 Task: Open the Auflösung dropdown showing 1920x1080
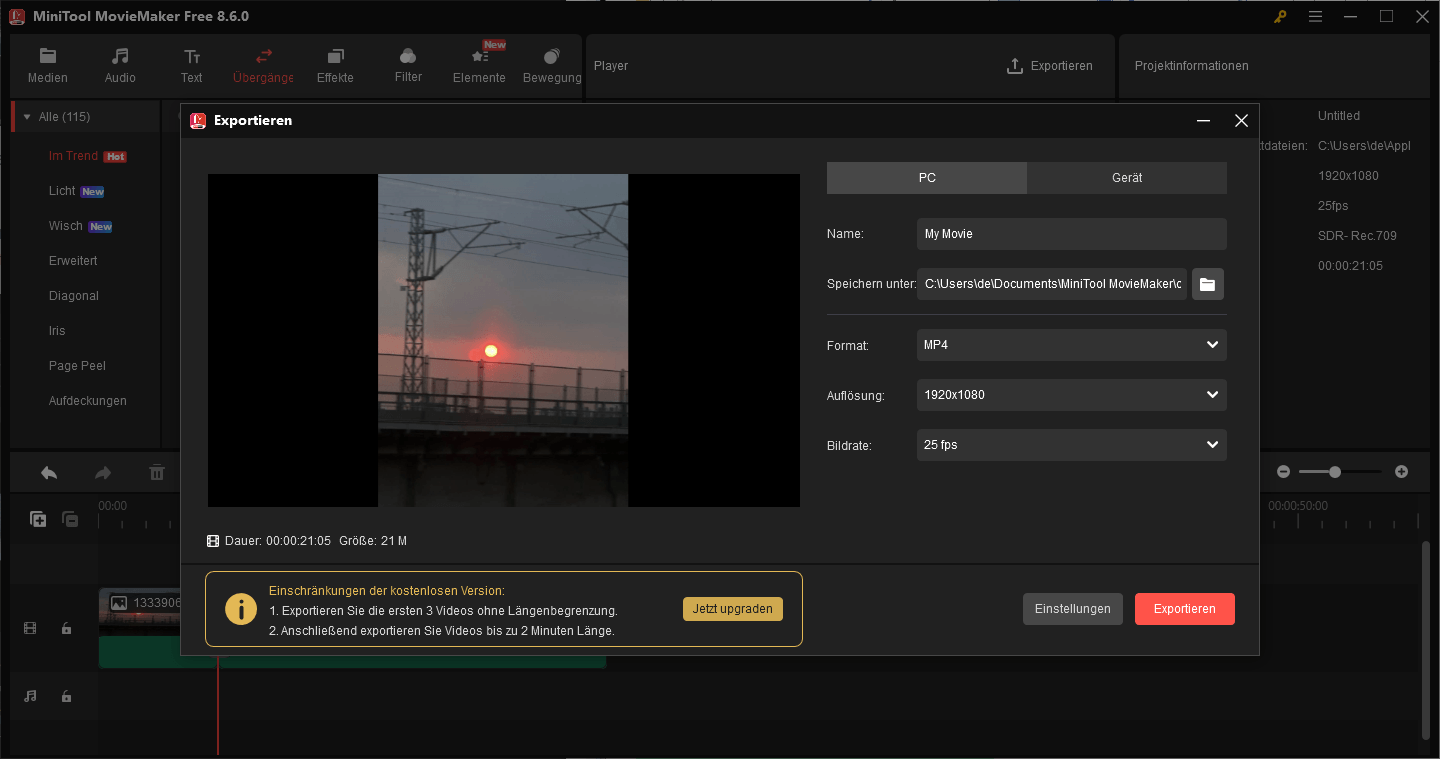point(1071,394)
